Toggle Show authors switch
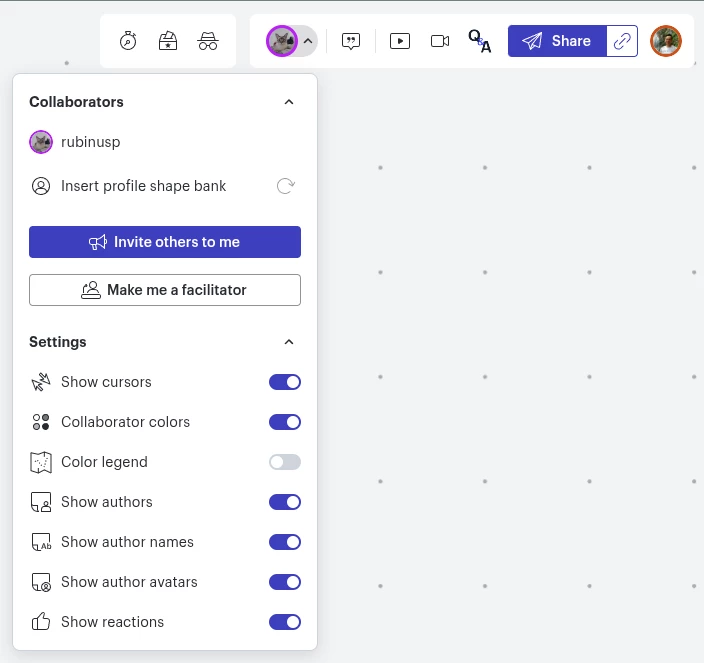This screenshot has width=704, height=663. click(x=285, y=502)
